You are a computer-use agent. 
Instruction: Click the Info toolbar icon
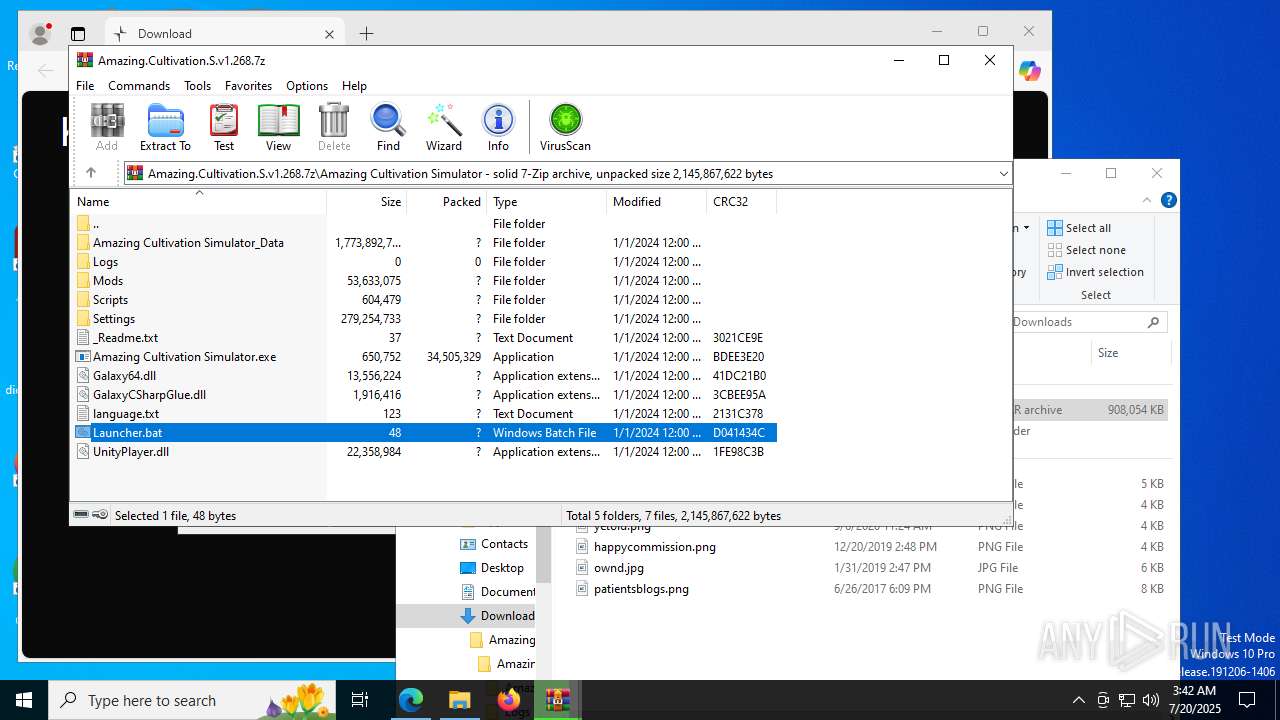point(498,127)
